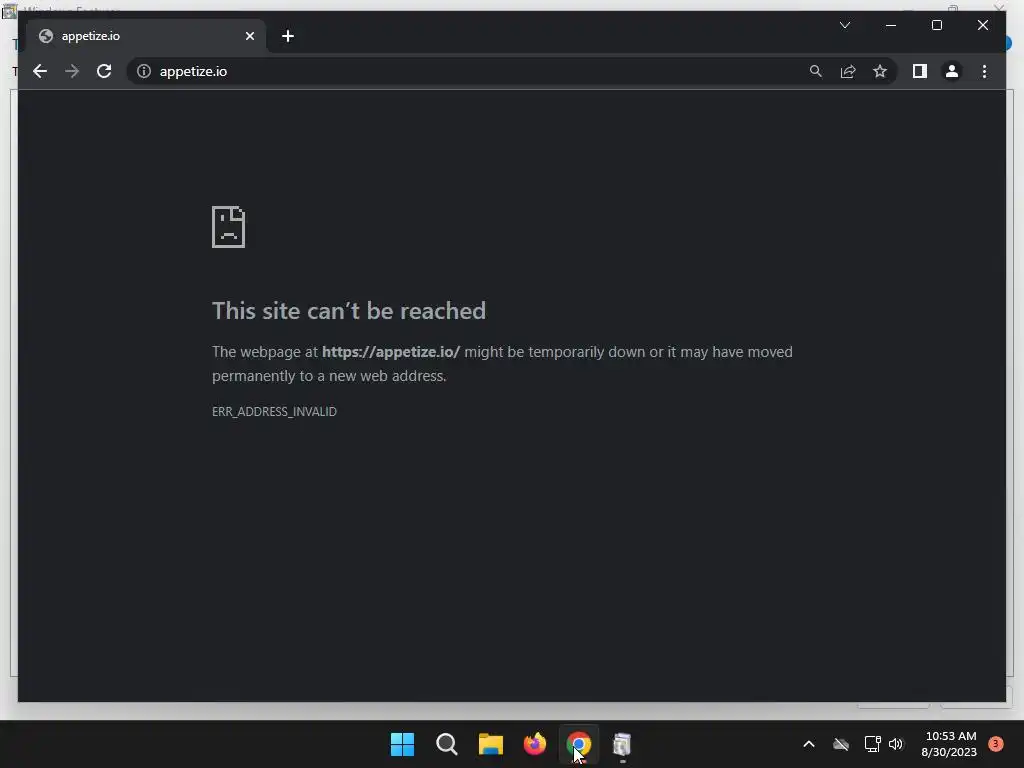Open Windows taskbar search
Image resolution: width=1024 pixels, height=768 pixels.
click(x=447, y=744)
